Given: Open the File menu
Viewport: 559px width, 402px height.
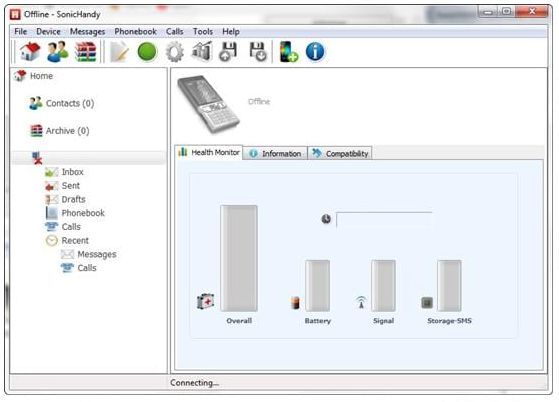Looking at the screenshot, I should click(x=21, y=32).
